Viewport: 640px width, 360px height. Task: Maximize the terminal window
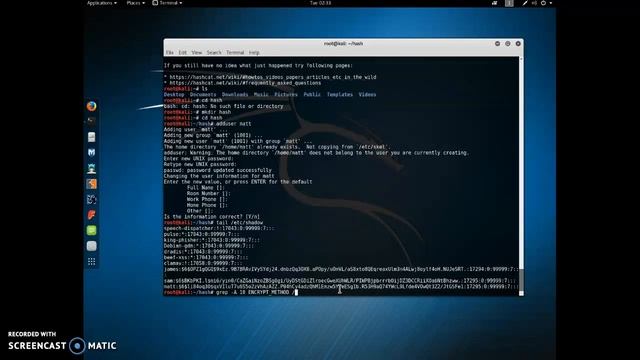click(x=508, y=44)
